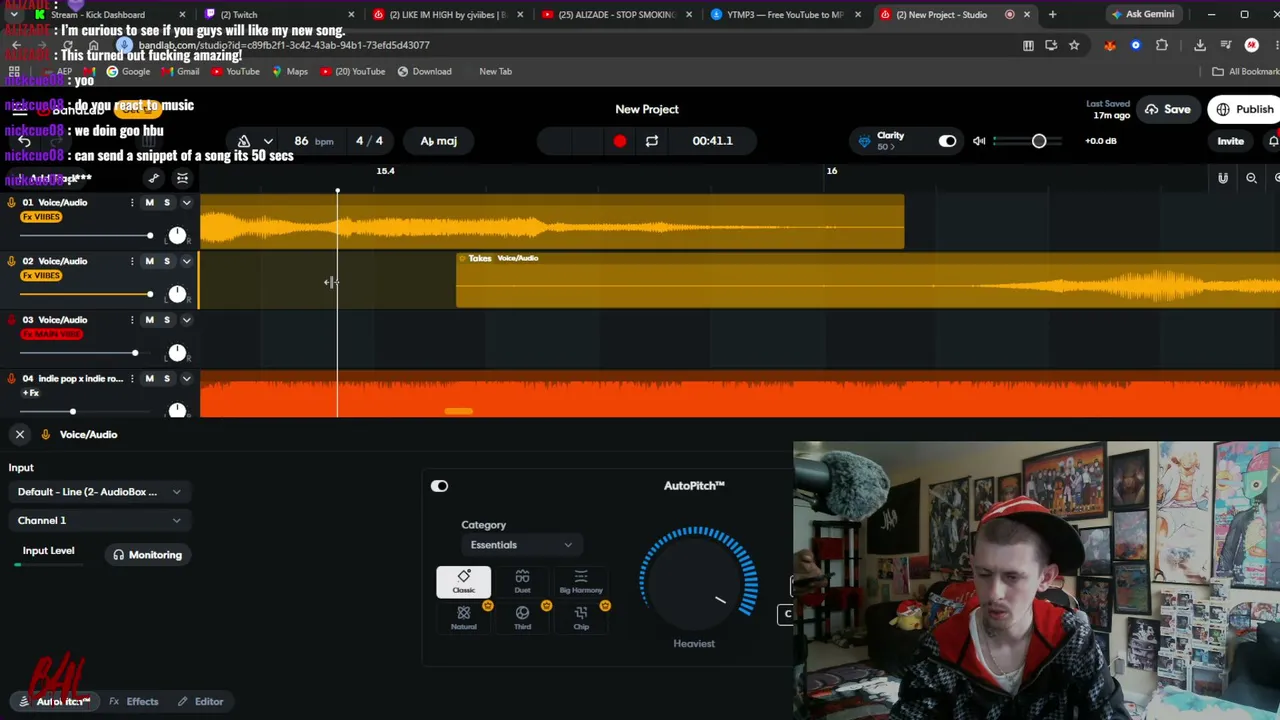Switch to the Effects tab
The height and width of the screenshot is (720, 1280).
coord(134,702)
